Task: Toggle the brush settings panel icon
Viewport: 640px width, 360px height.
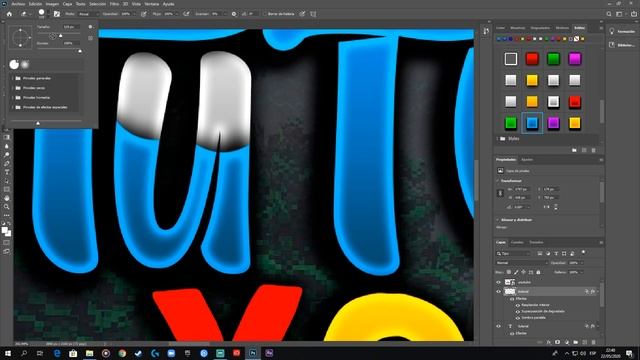Action: coord(57,14)
